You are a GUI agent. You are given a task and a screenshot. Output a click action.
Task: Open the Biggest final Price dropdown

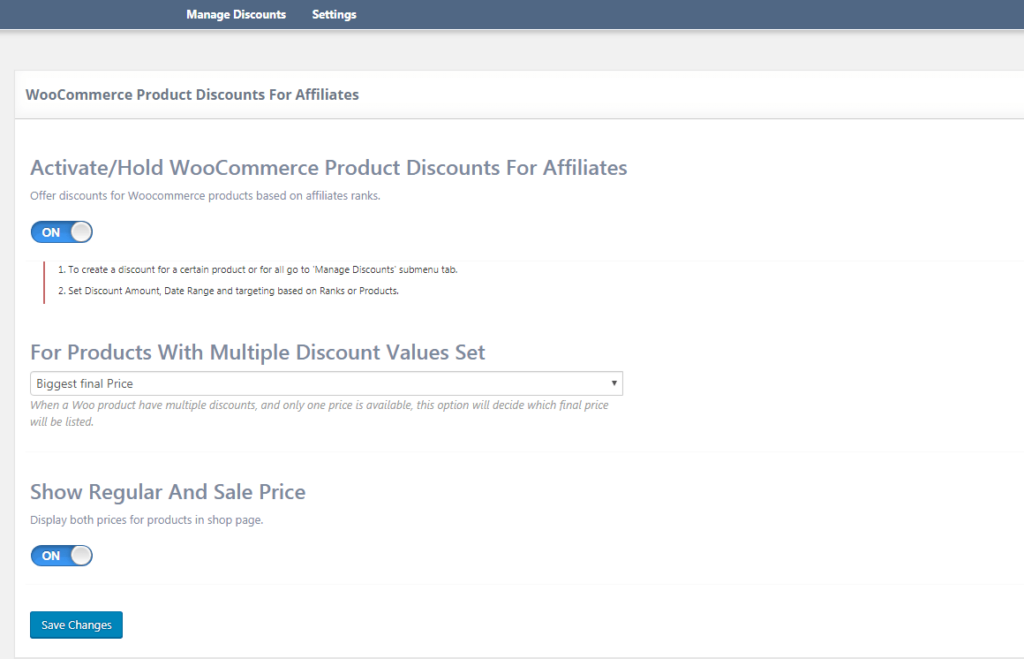(x=326, y=384)
